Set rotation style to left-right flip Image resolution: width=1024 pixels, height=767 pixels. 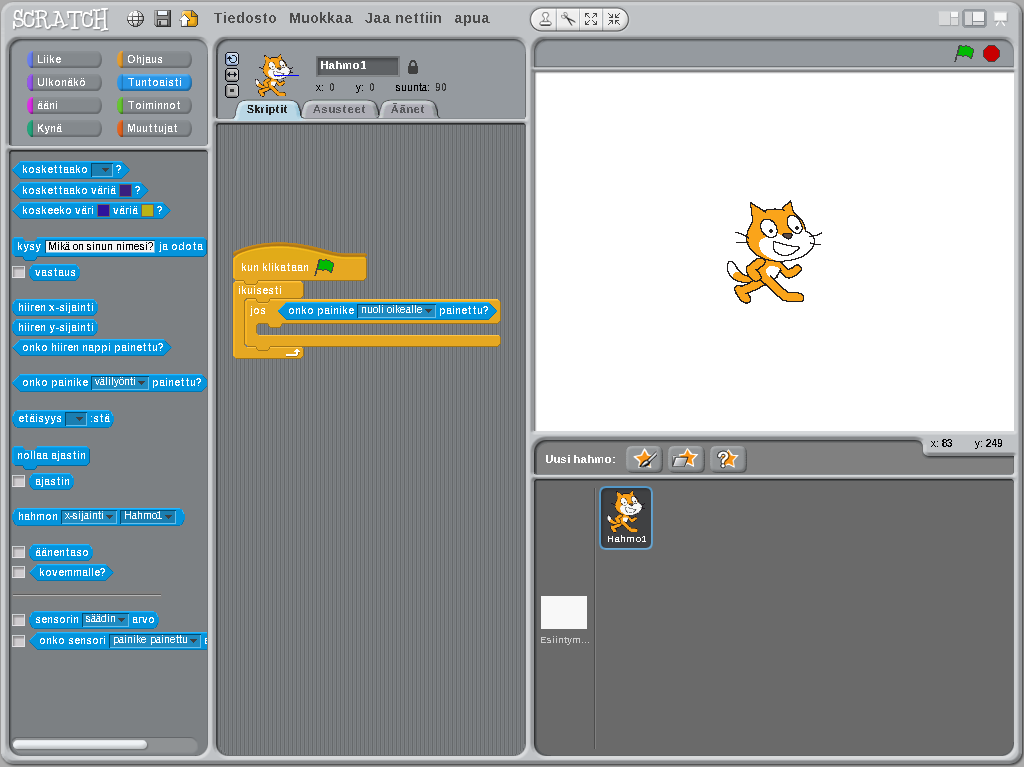point(232,74)
